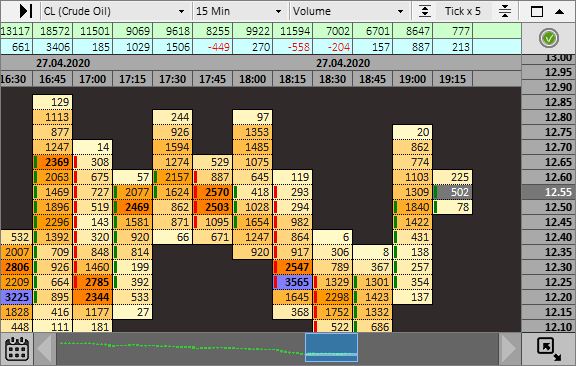This screenshot has height=366, width=576.
Task: Open the Volume data type dropdown
Action: tap(349, 11)
